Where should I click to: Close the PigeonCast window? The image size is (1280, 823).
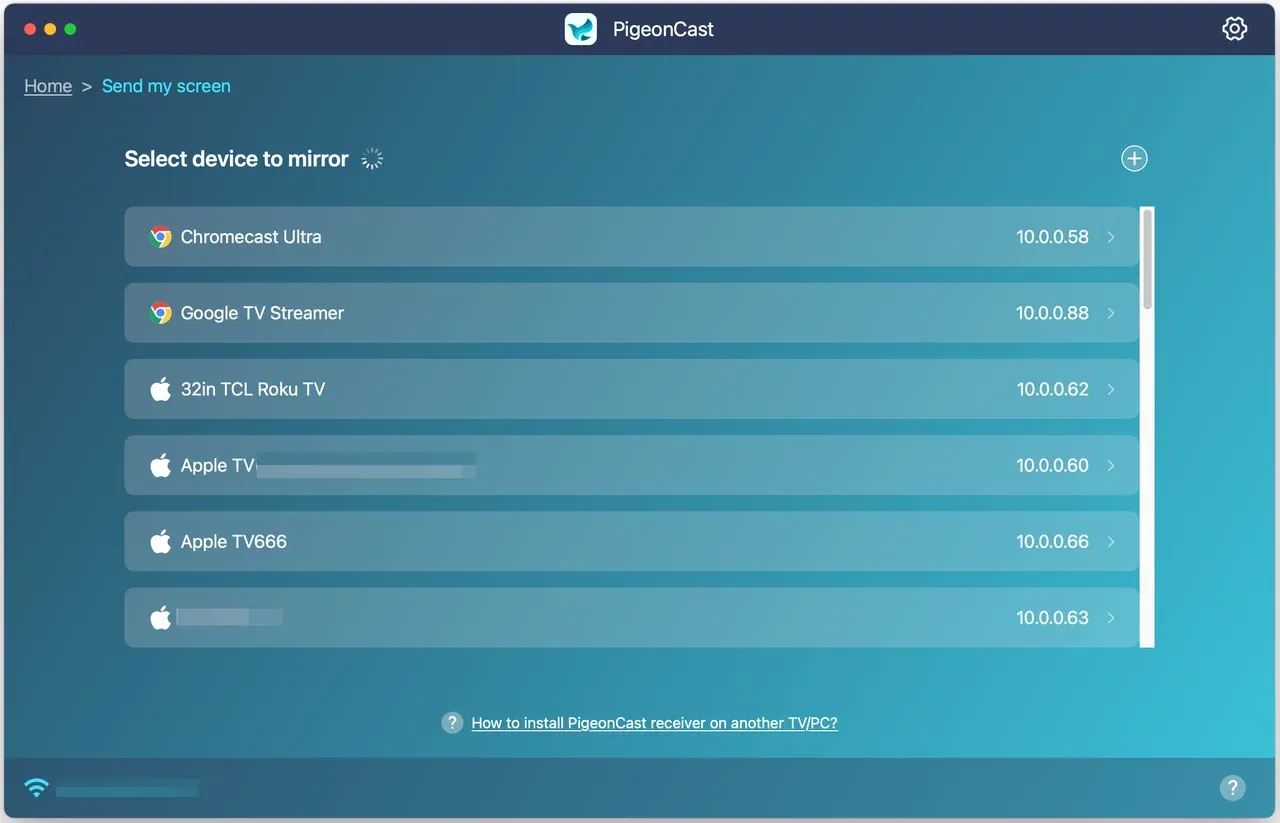(x=30, y=29)
